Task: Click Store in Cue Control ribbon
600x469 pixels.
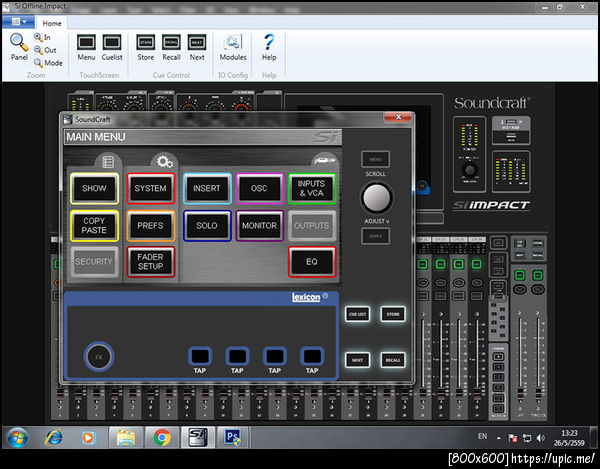Action: pos(146,47)
